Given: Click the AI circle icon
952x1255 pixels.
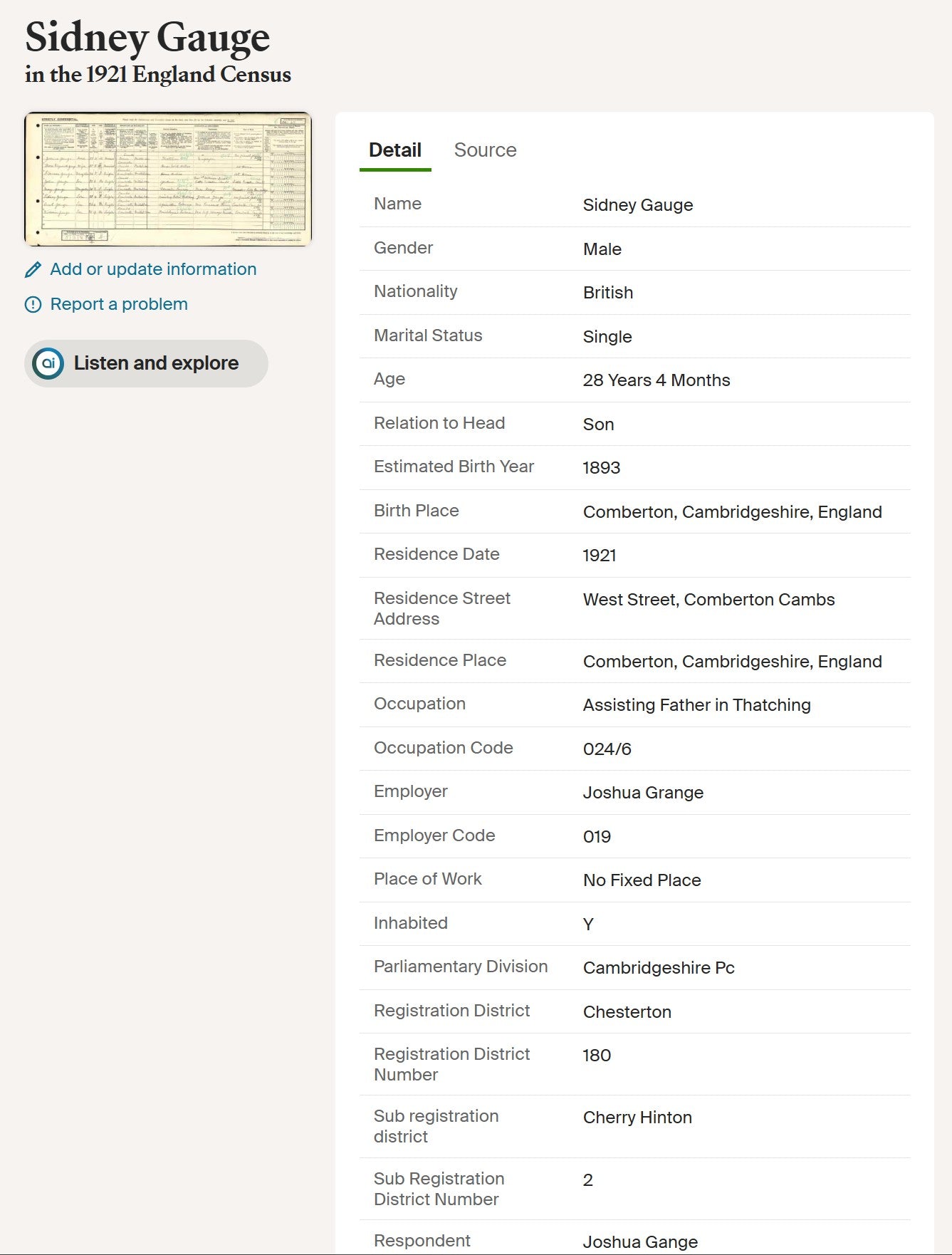Looking at the screenshot, I should (x=48, y=363).
